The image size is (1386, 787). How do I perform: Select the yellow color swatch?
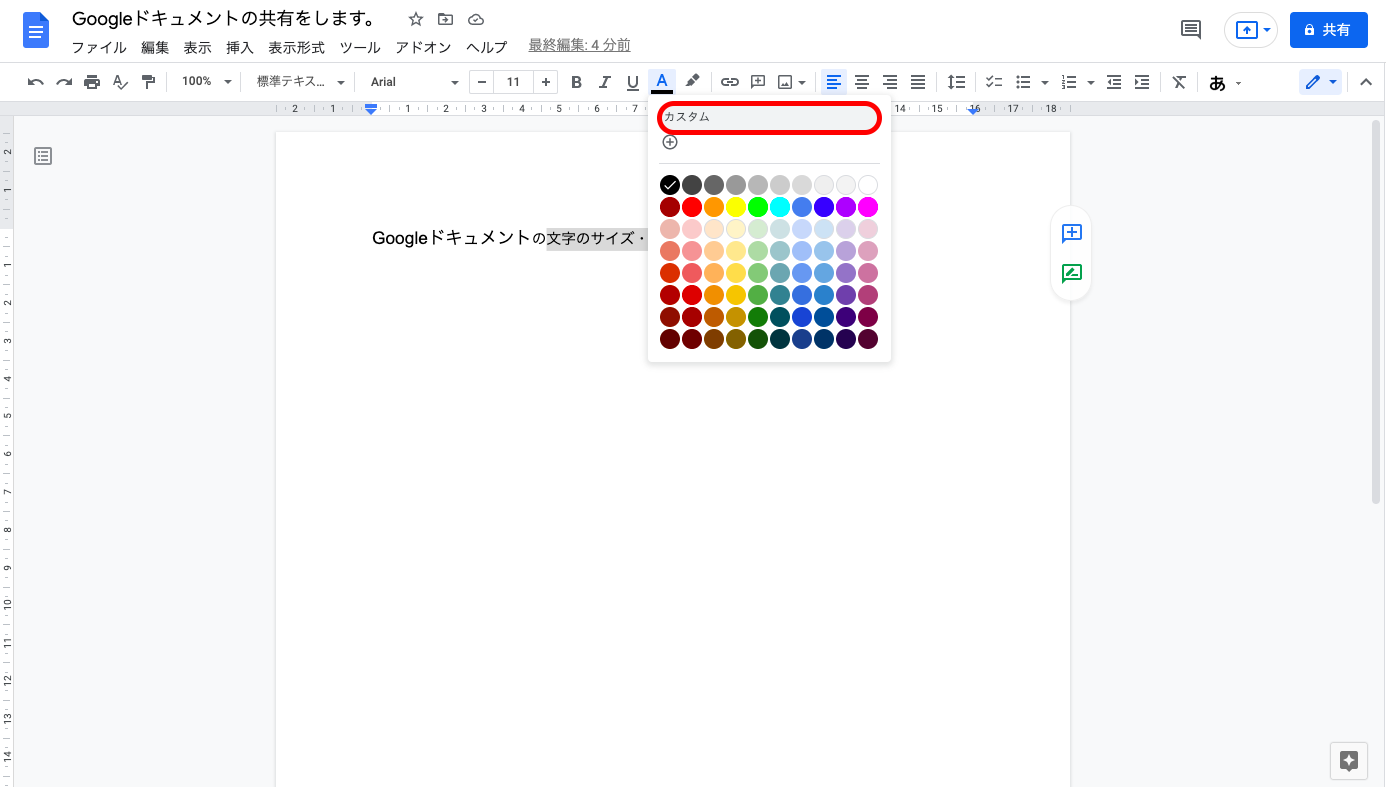tap(736, 207)
